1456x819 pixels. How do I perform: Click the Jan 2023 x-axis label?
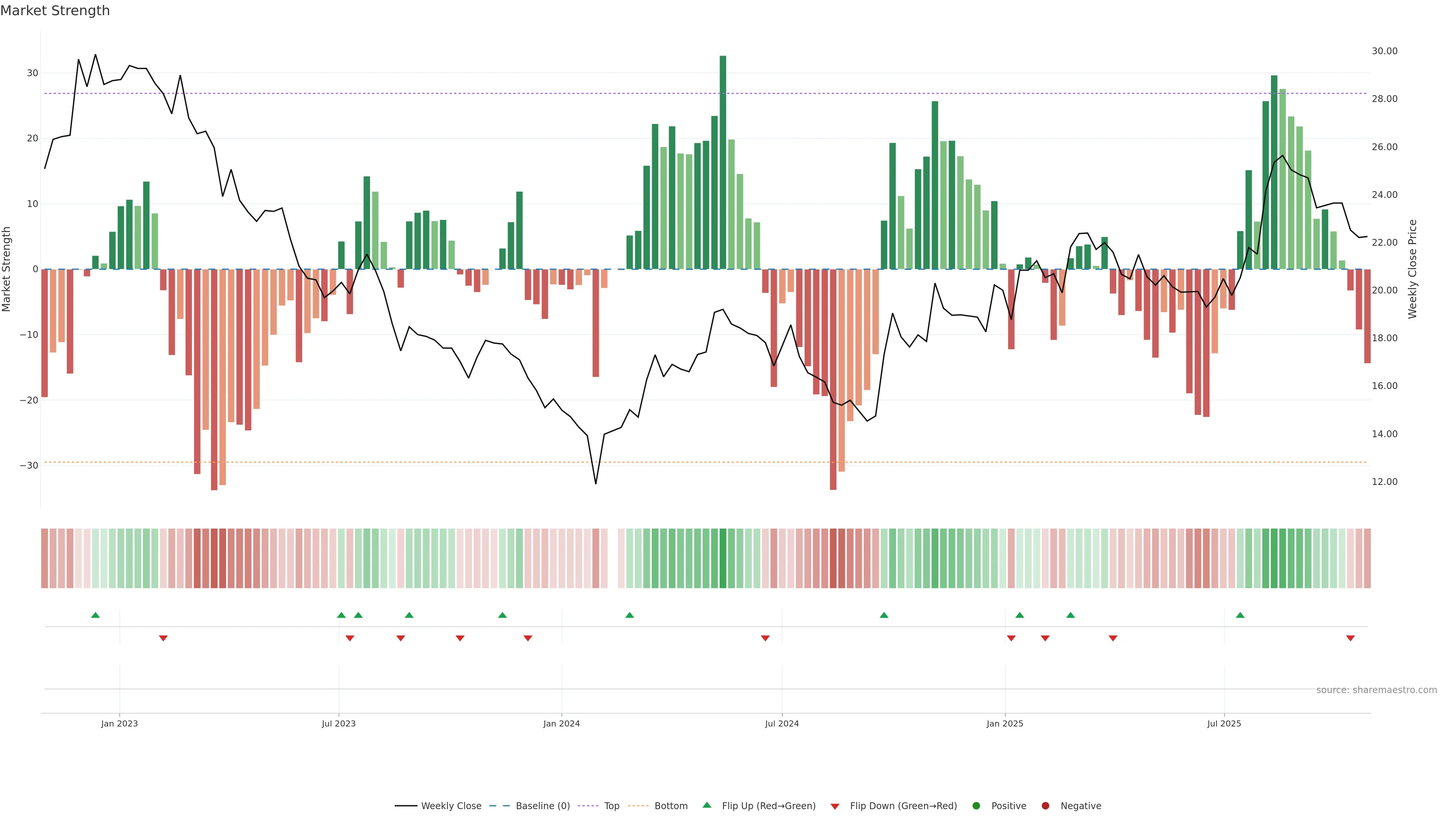(119, 723)
